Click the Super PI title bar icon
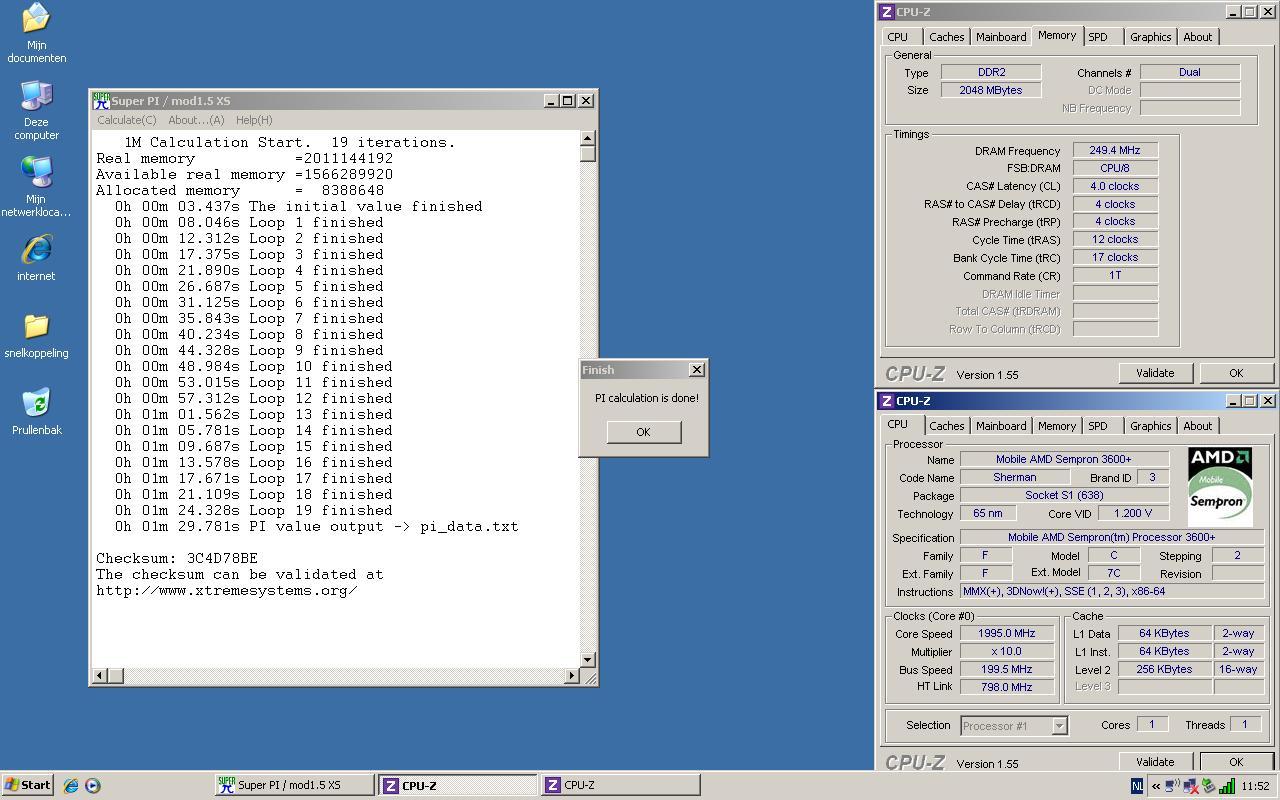 [x=101, y=100]
